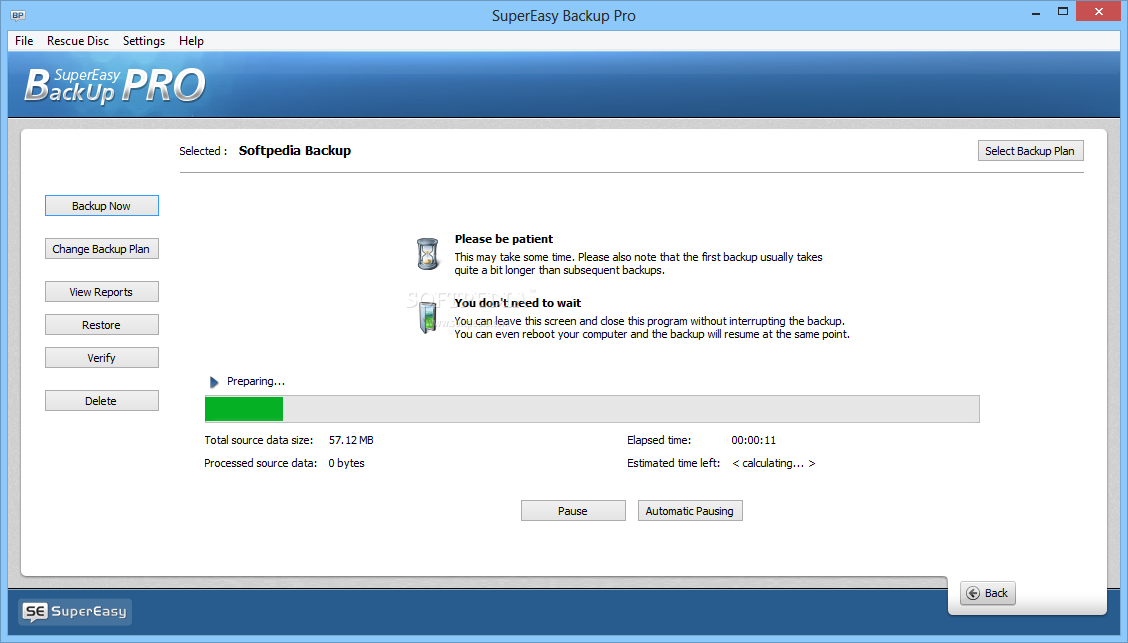Click the hourglass icon beside Please be patient
1128x643 pixels.
coord(428,254)
